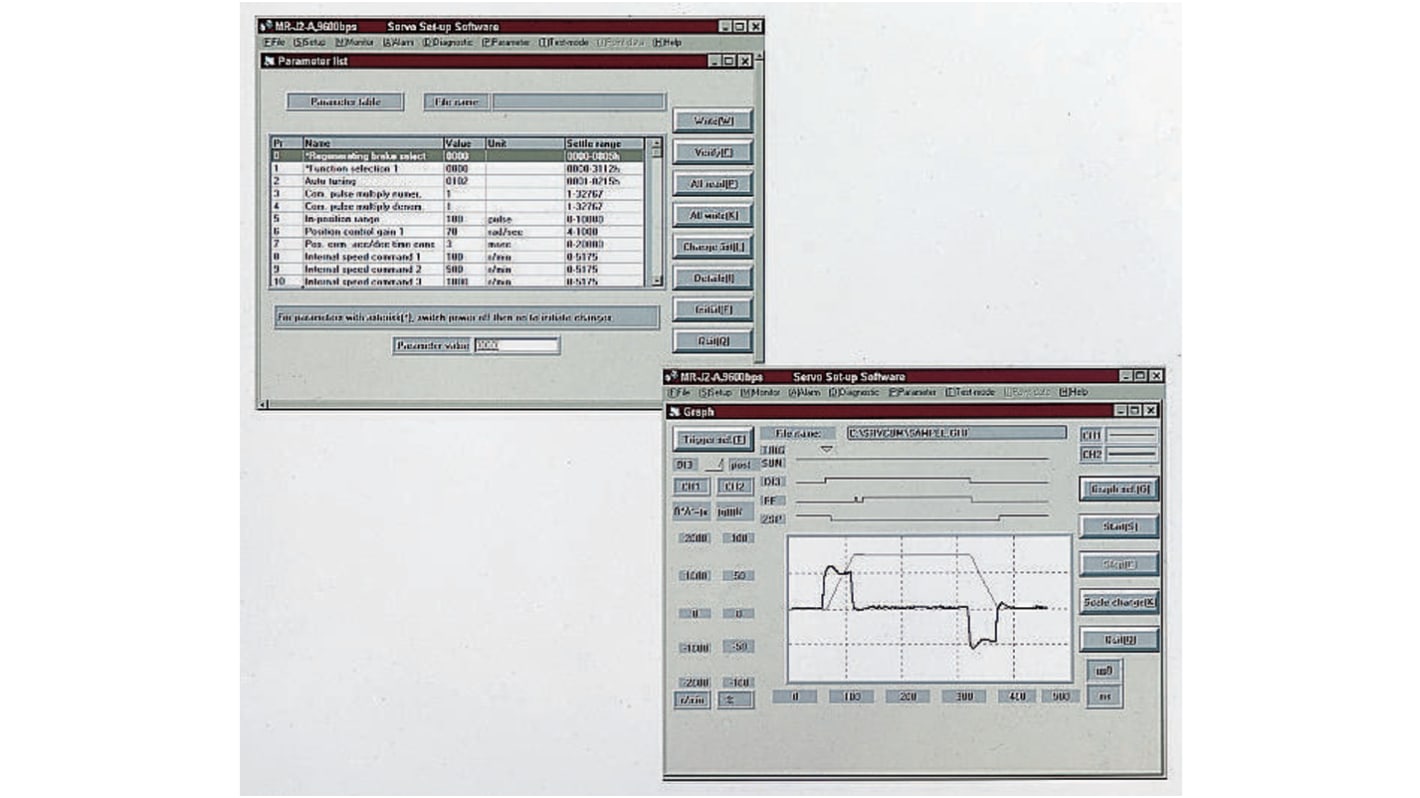Select the Regenerating brake select row

click(459, 156)
